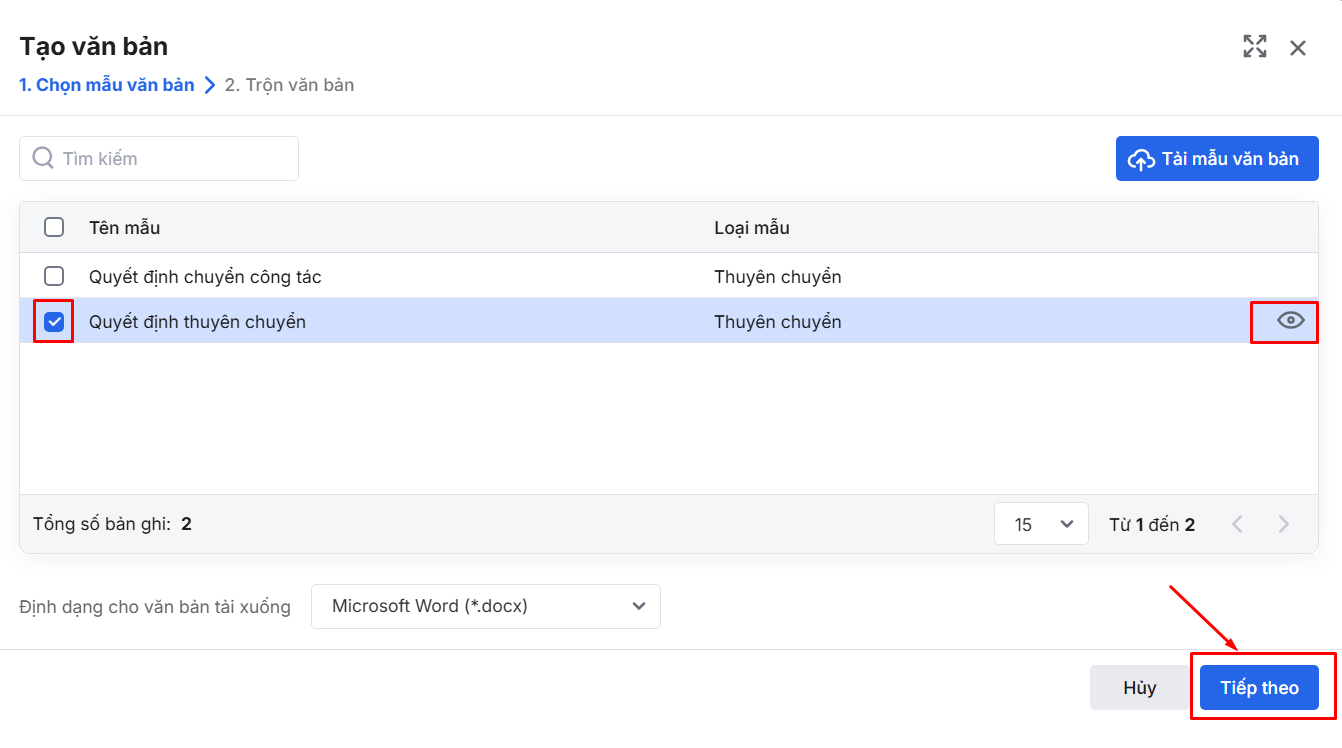The image size is (1342, 748).
Task: Select step 1. Chọn mẫu văn bản
Action: coord(107,85)
